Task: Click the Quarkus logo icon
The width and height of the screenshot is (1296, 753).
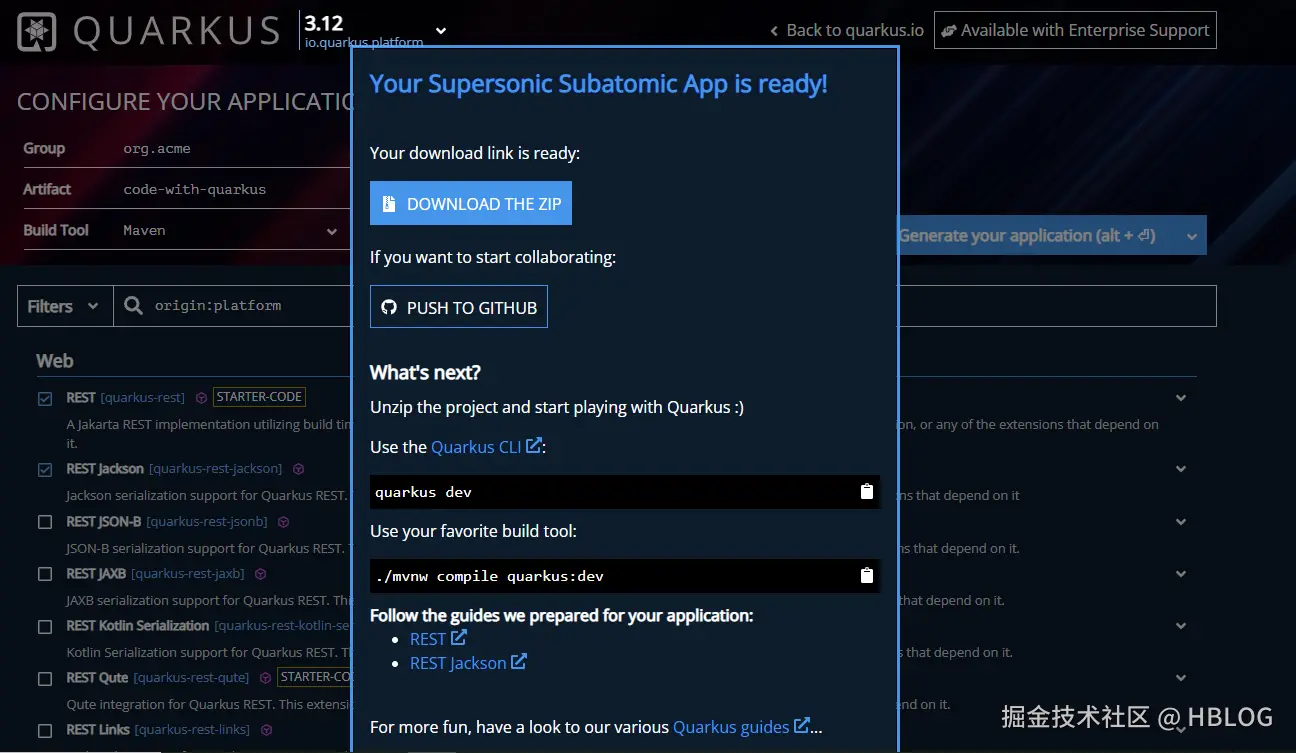Action: [36, 32]
